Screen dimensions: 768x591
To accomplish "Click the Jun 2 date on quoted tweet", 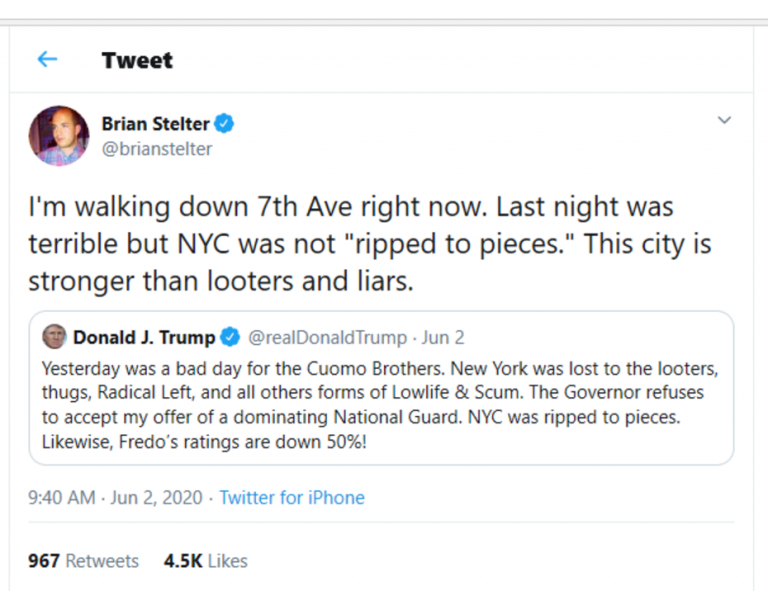I will click(443, 337).
